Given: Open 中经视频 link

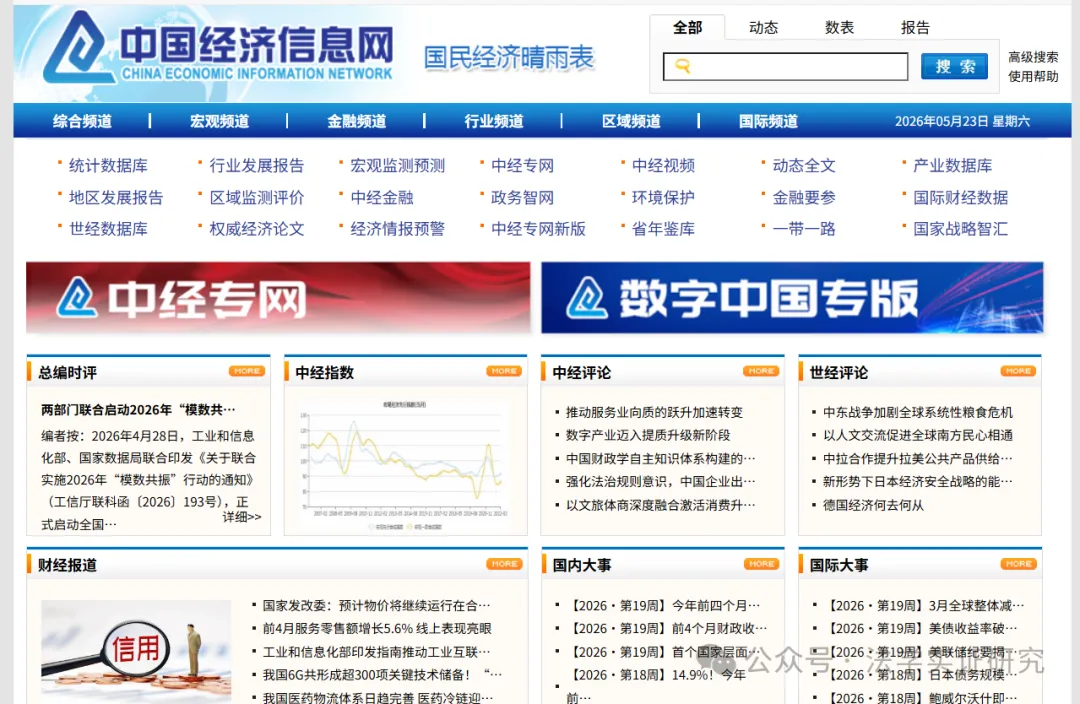Looking at the screenshot, I should pyautogui.click(x=663, y=165).
